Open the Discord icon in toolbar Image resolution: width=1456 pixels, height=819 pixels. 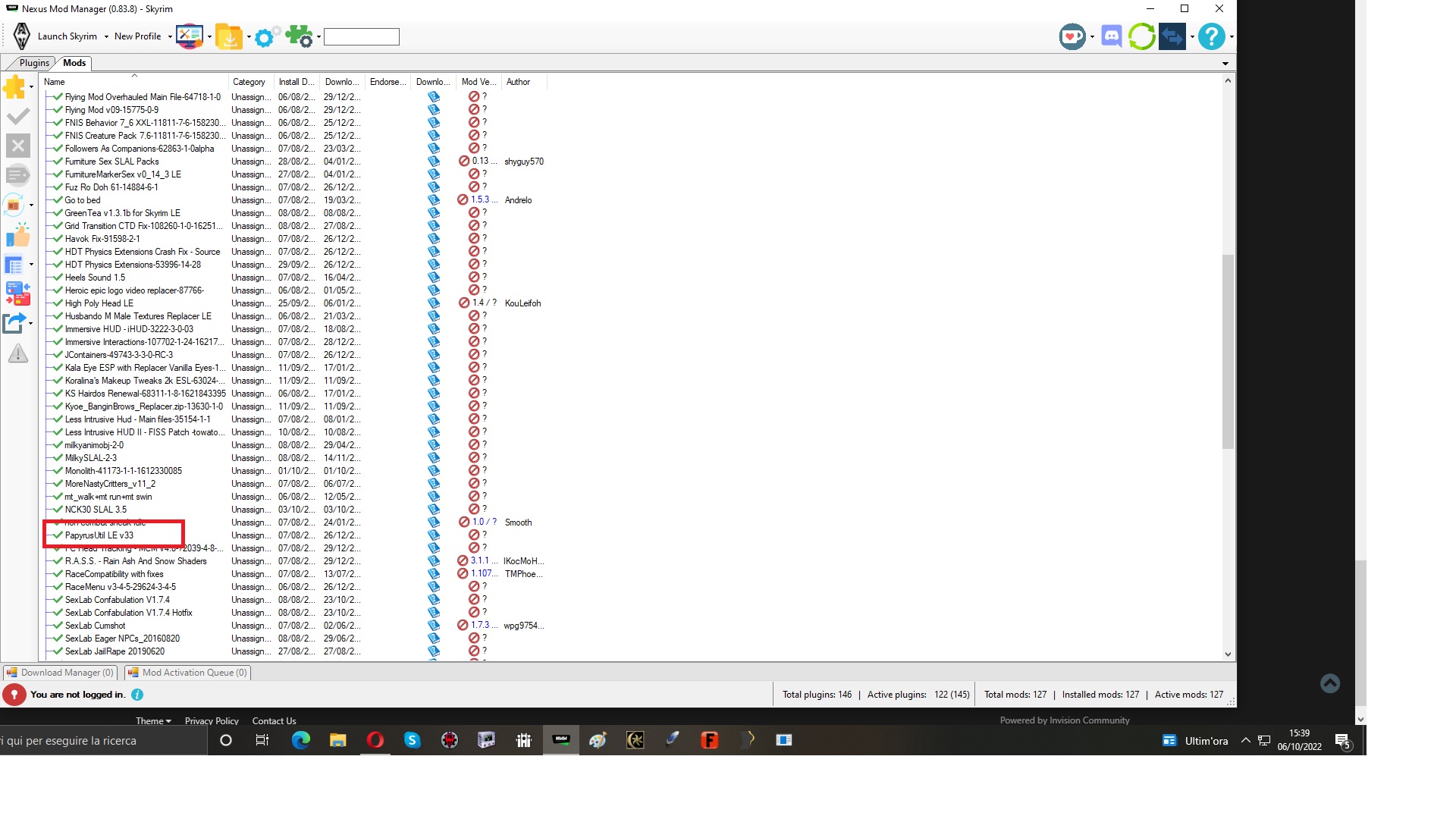1112,36
